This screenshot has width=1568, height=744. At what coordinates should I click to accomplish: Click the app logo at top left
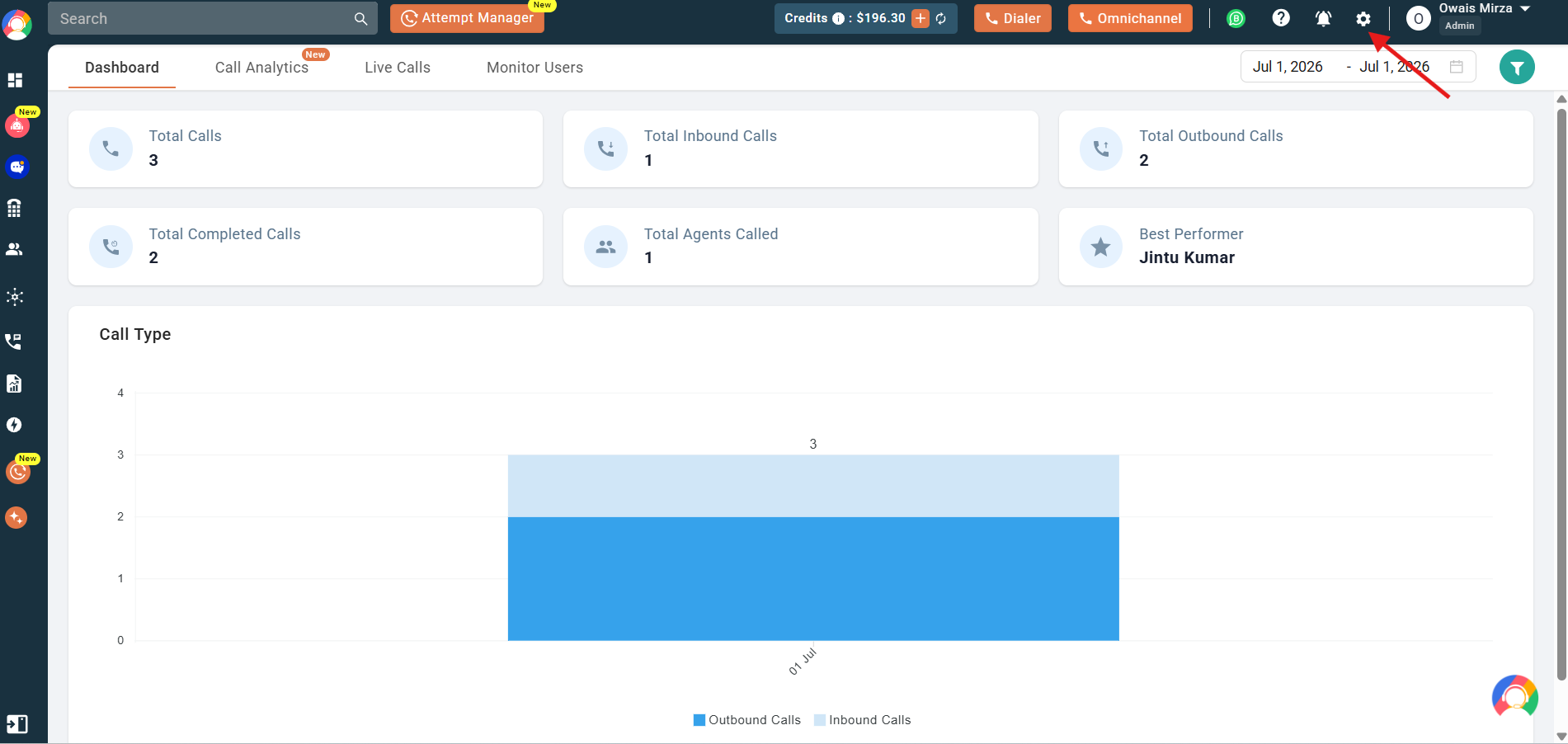(17, 25)
